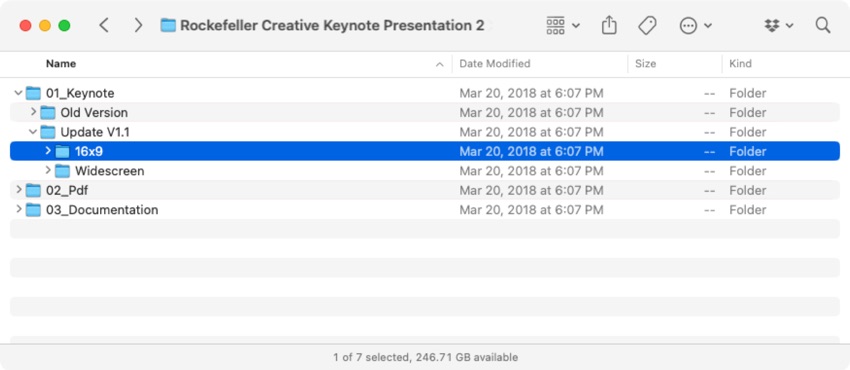Sort by the Date Modified column header
The image size is (850, 370).
[x=495, y=63]
